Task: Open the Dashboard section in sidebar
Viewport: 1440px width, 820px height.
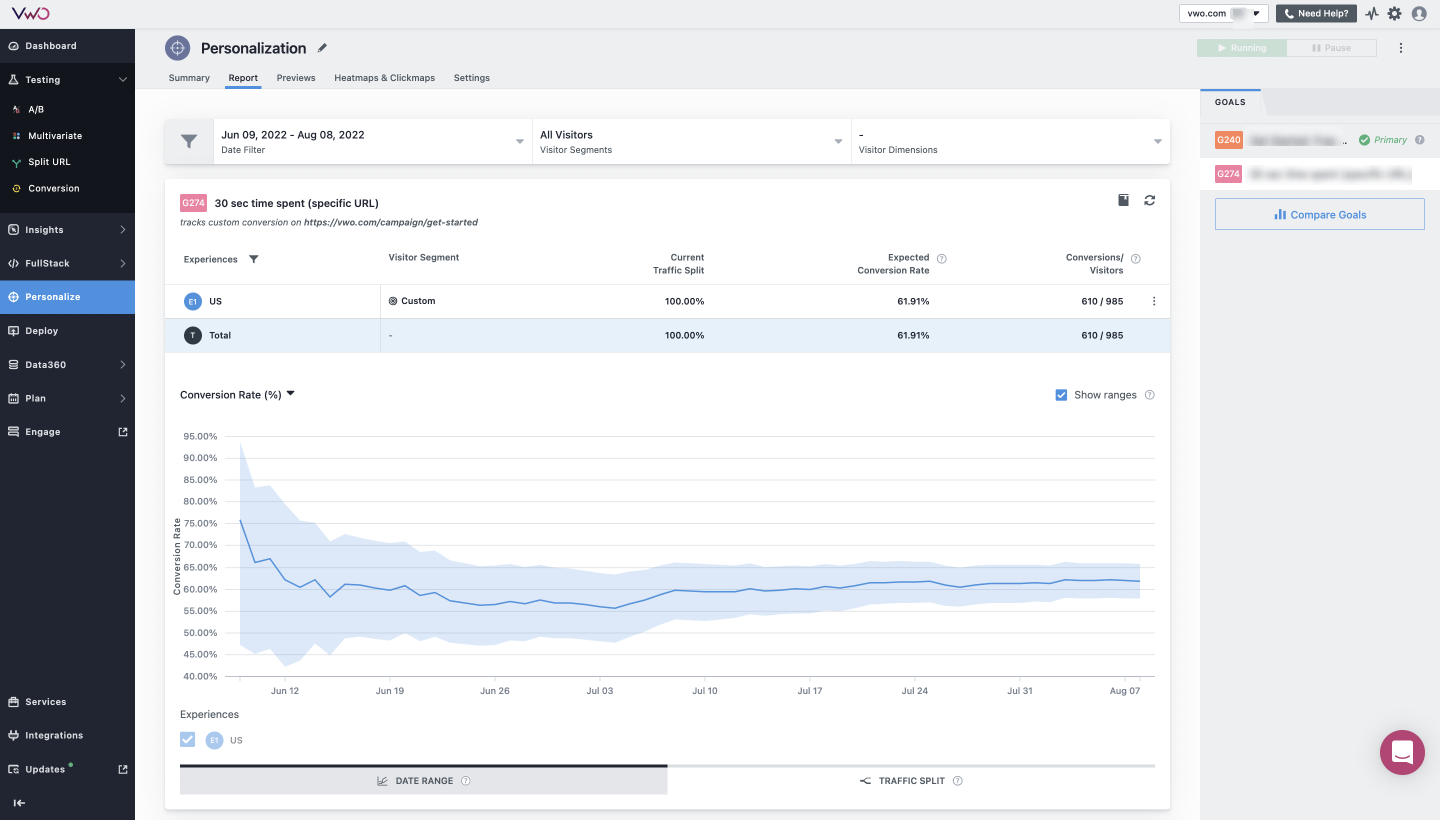Action: 50,45
